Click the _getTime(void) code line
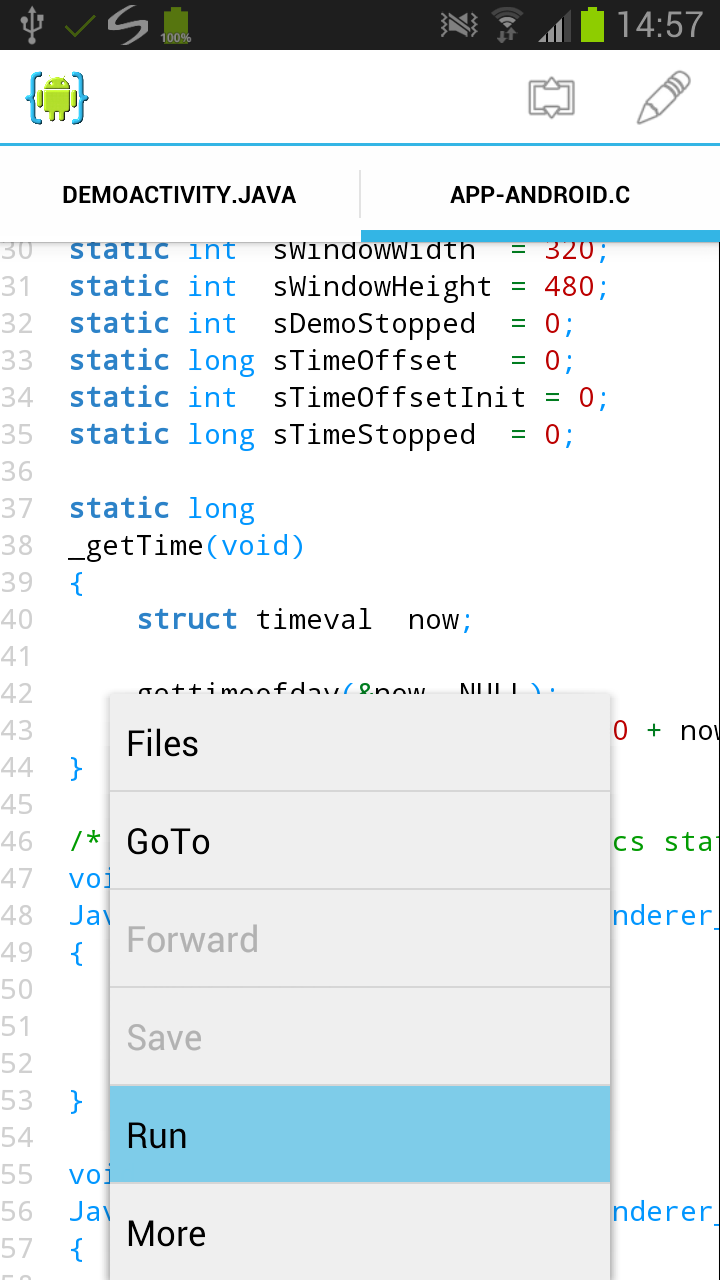This screenshot has width=720, height=1280. click(186, 546)
